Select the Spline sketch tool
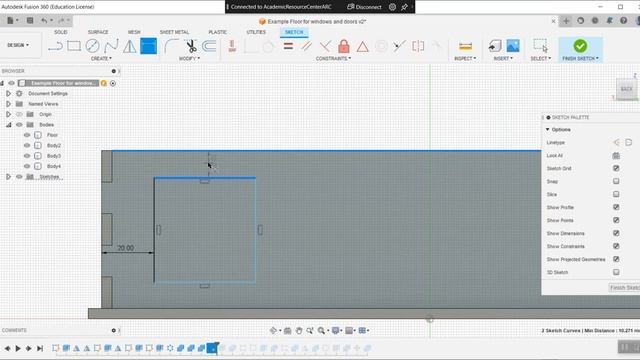 pyautogui.click(x=111, y=46)
